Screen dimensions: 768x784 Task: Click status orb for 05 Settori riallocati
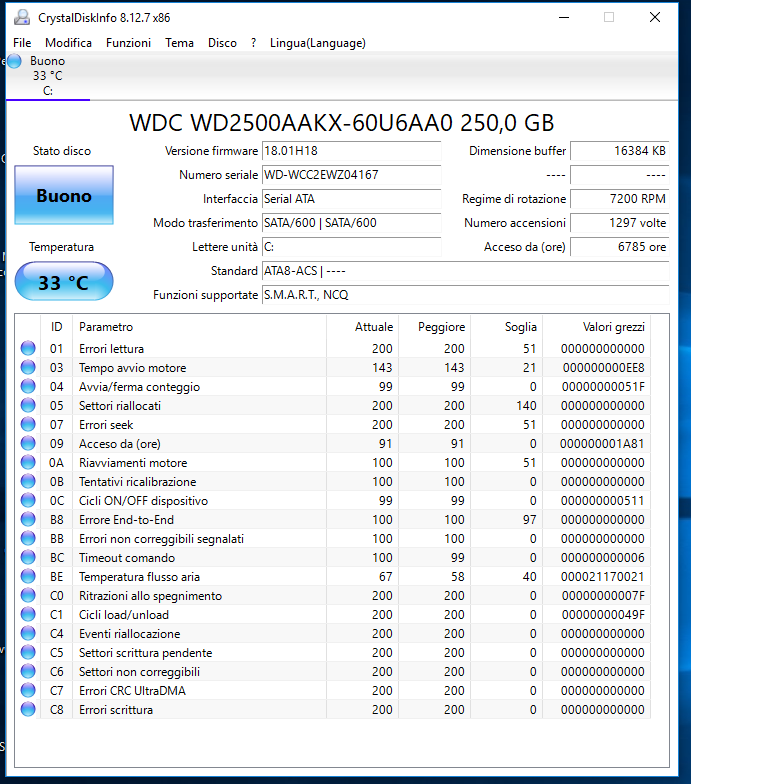tap(28, 406)
